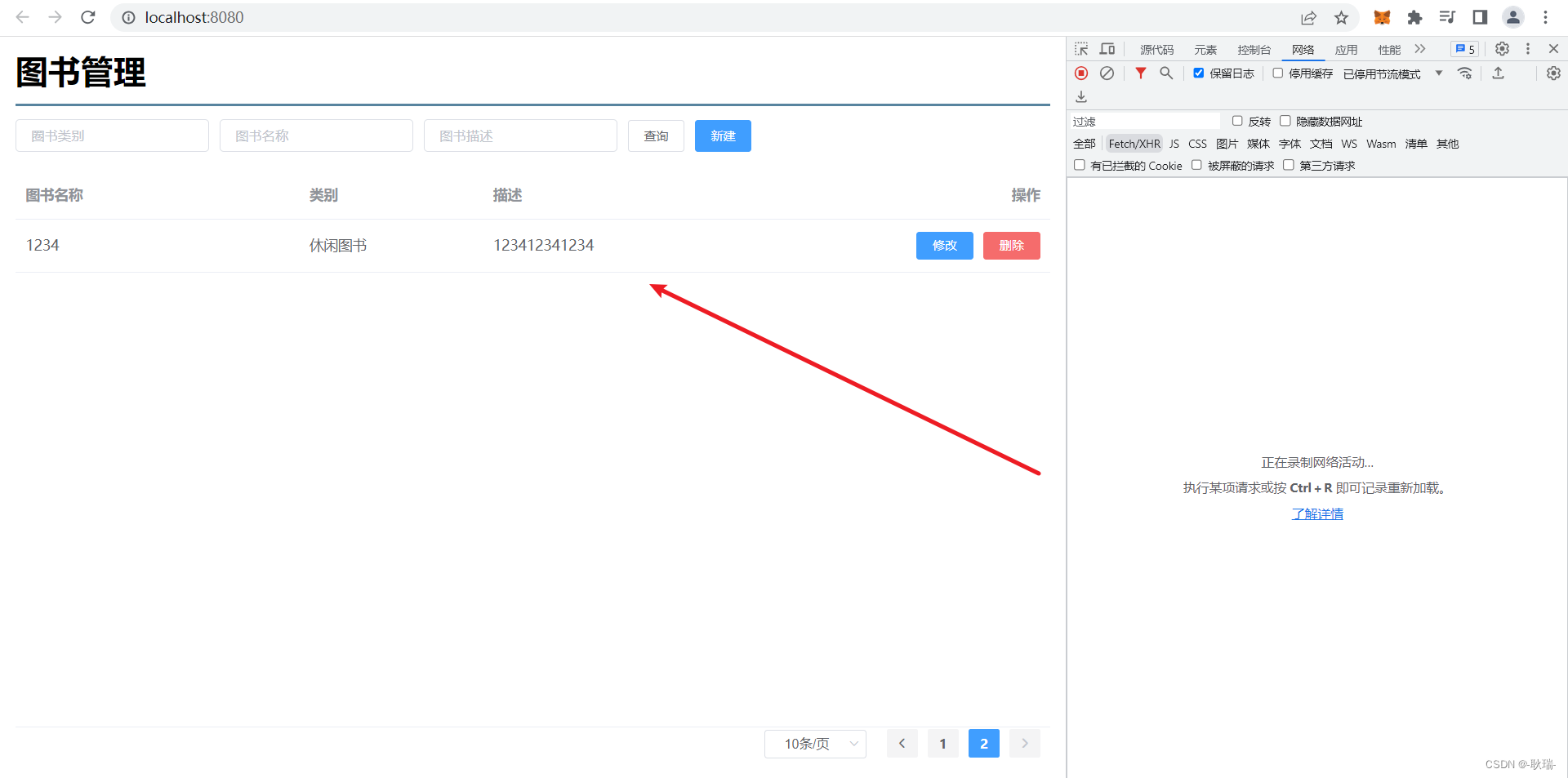The image size is (1568, 778).
Task: Check 被屏蔽的请求 checkbox
Action: 1196,165
